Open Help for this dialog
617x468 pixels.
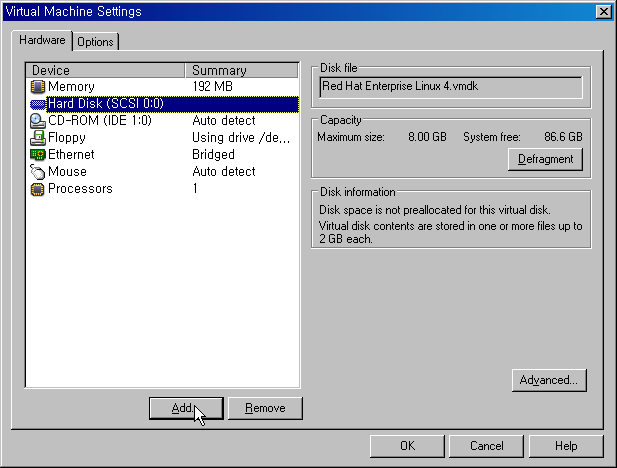pos(566,446)
